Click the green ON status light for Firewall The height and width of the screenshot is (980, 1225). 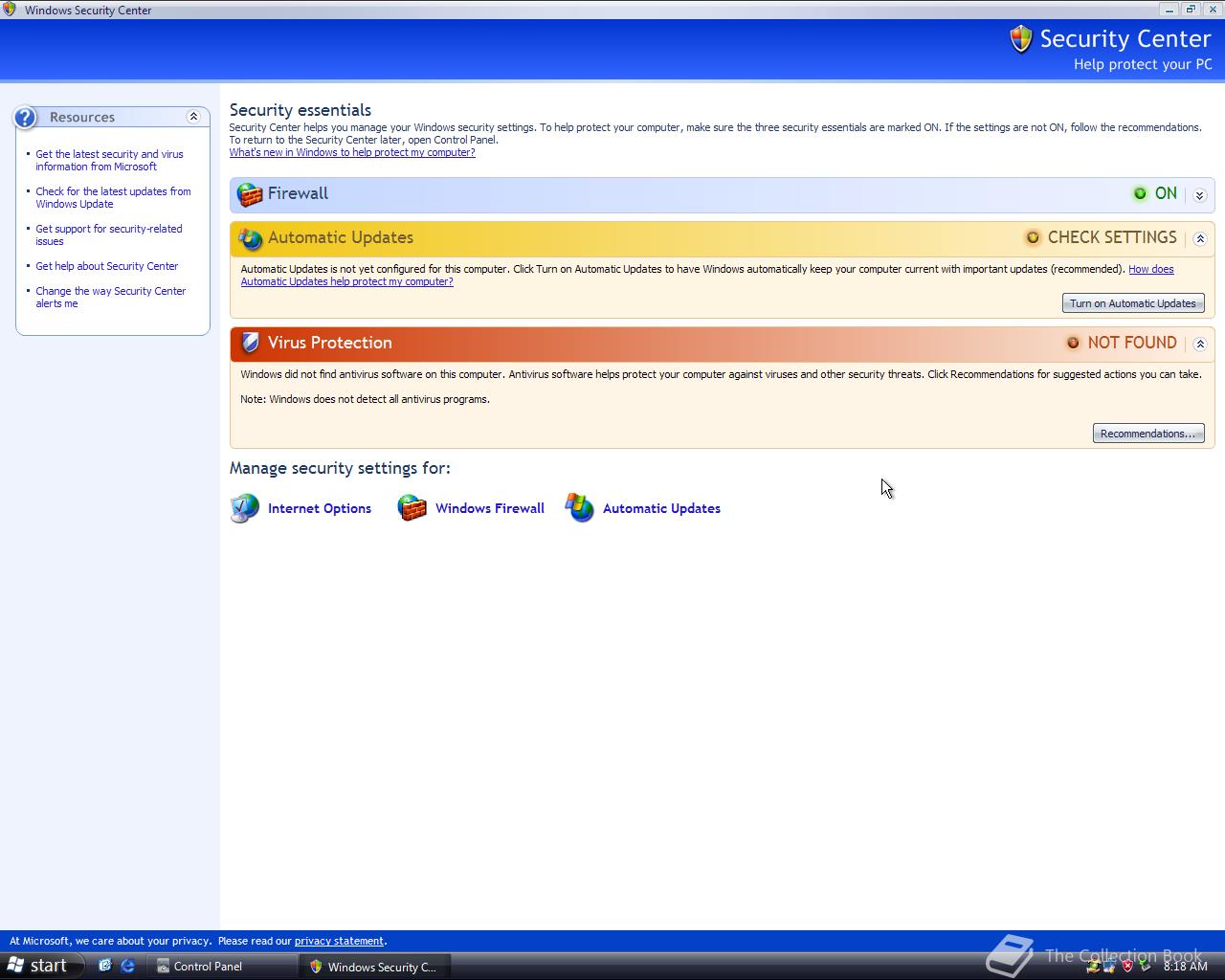[1140, 193]
